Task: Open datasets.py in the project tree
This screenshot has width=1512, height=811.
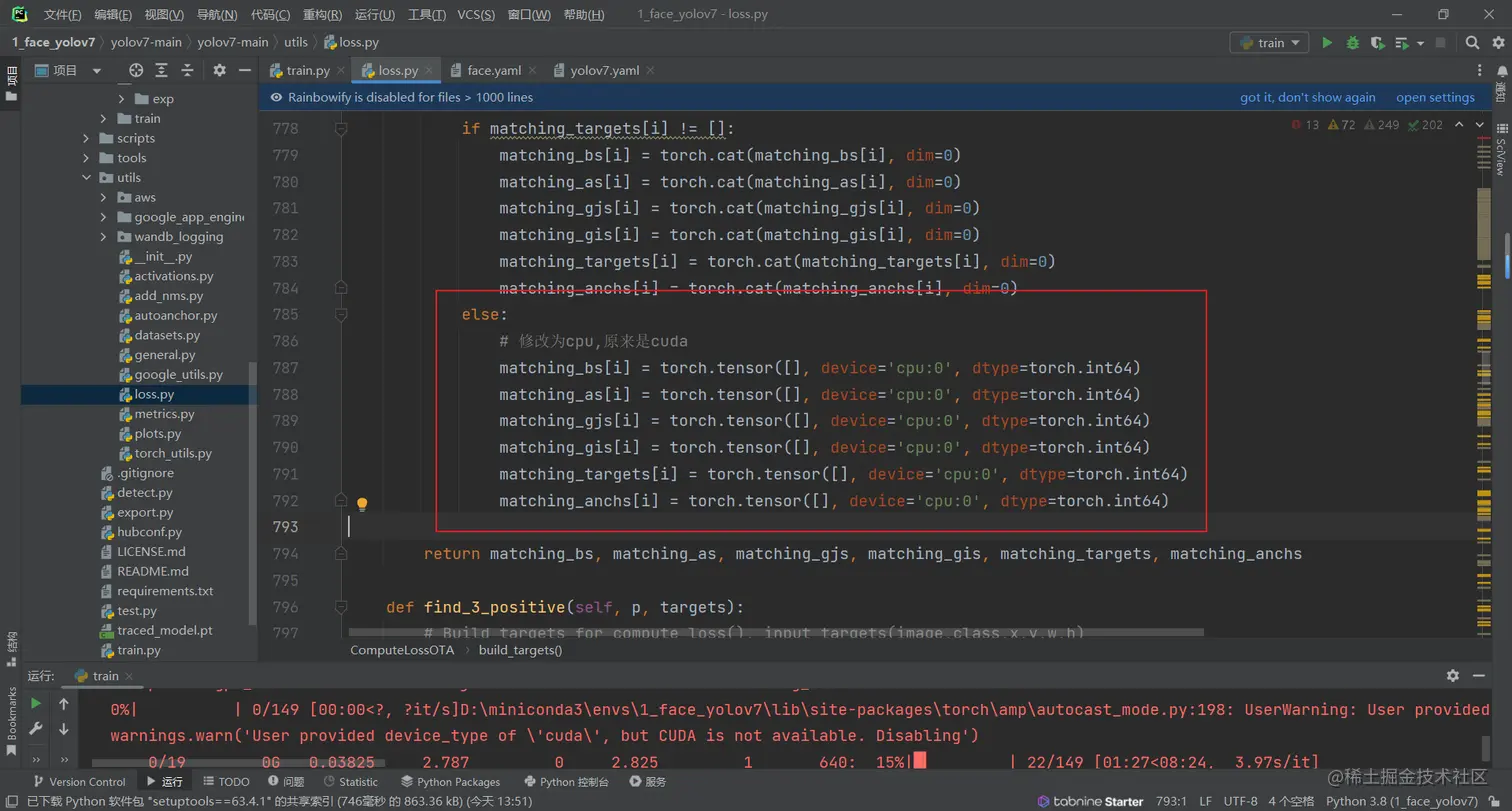Action: pyautogui.click(x=167, y=335)
